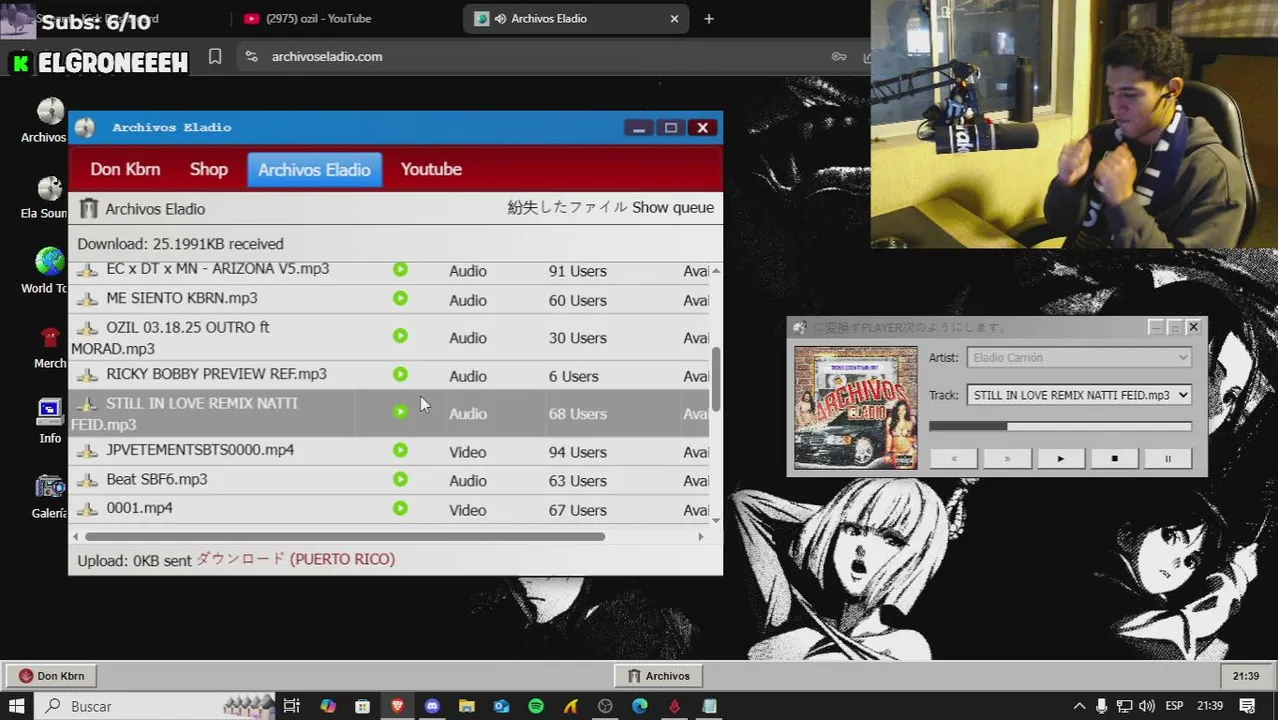Click the pause button in the player

click(x=1167, y=459)
